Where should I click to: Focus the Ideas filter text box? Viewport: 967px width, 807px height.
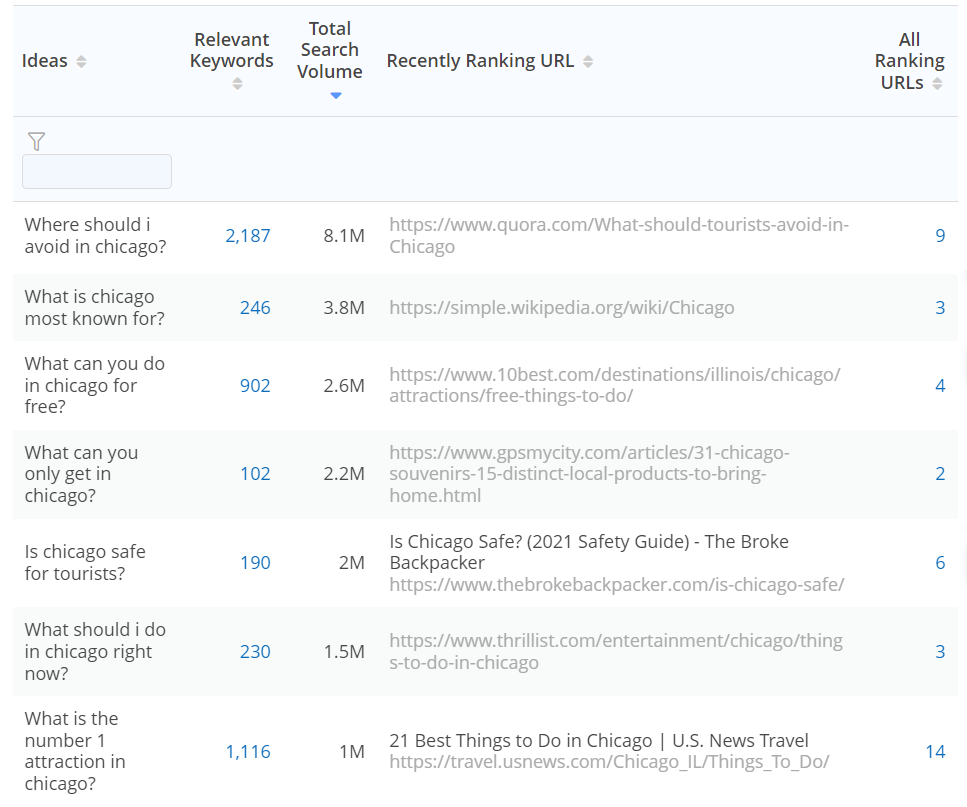coord(97,171)
